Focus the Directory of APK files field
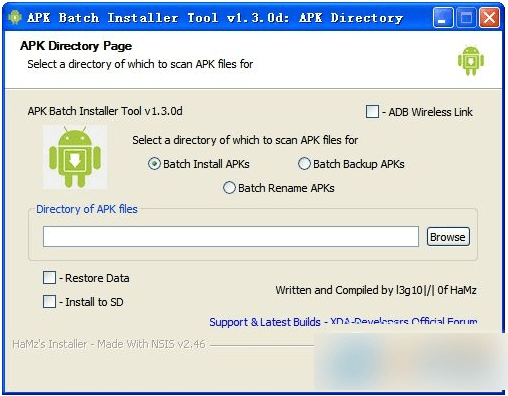The width and height of the screenshot is (508, 396). [231, 237]
